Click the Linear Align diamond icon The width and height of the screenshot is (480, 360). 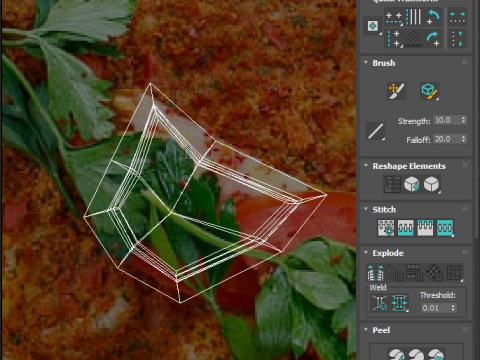click(414, 39)
